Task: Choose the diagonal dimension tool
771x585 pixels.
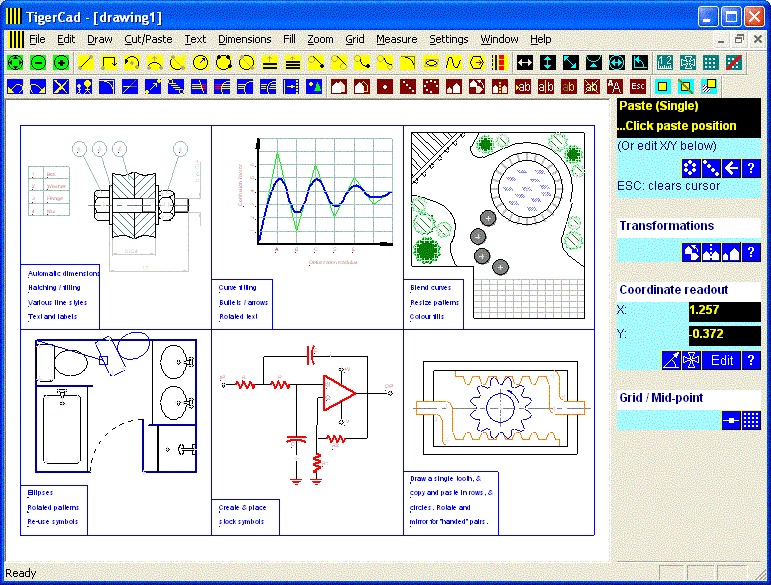Action: 571,63
